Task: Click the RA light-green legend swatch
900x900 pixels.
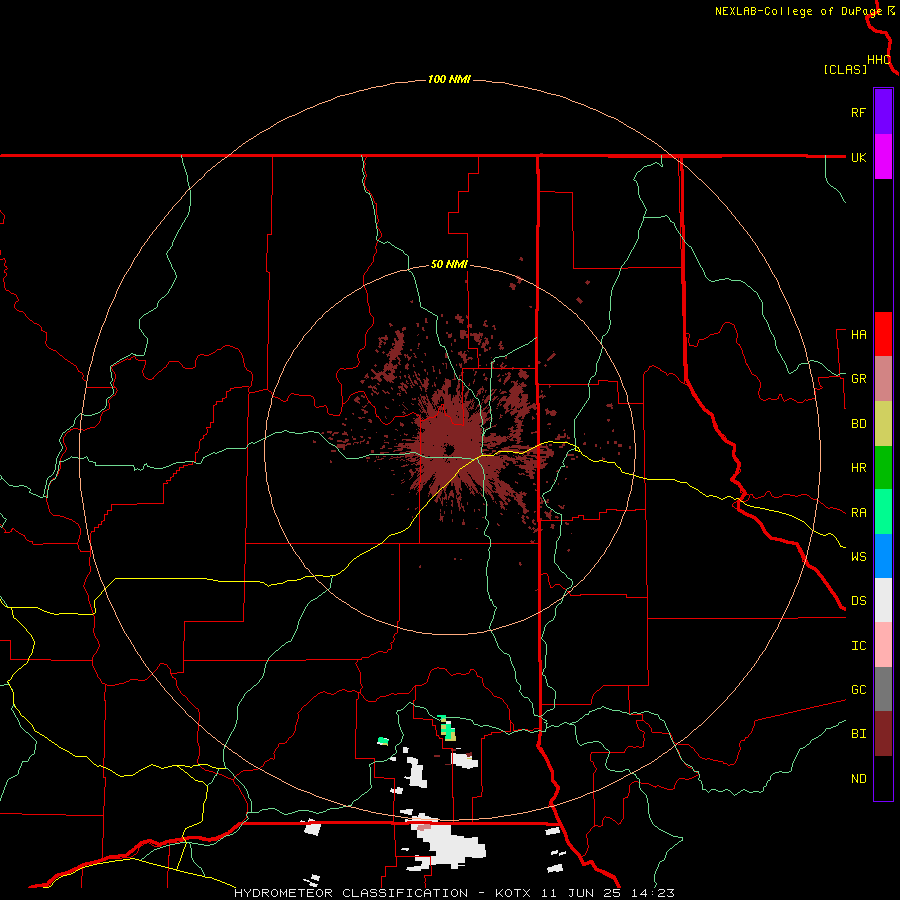Action: pyautogui.click(x=883, y=512)
